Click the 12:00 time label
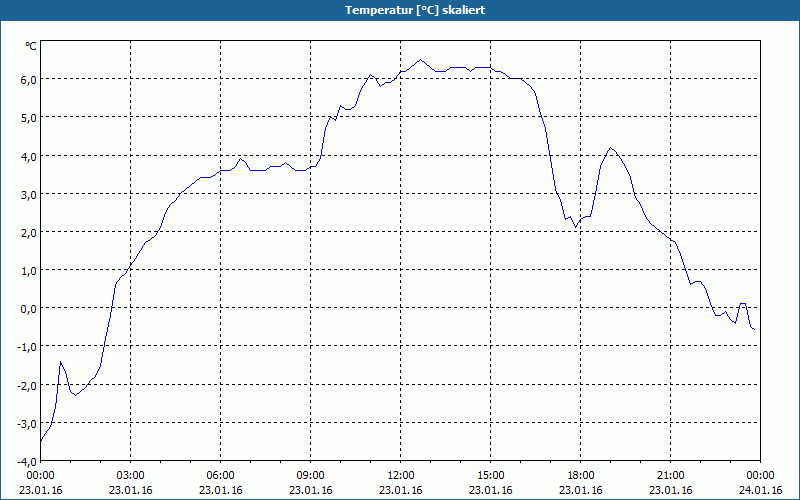 401,476
